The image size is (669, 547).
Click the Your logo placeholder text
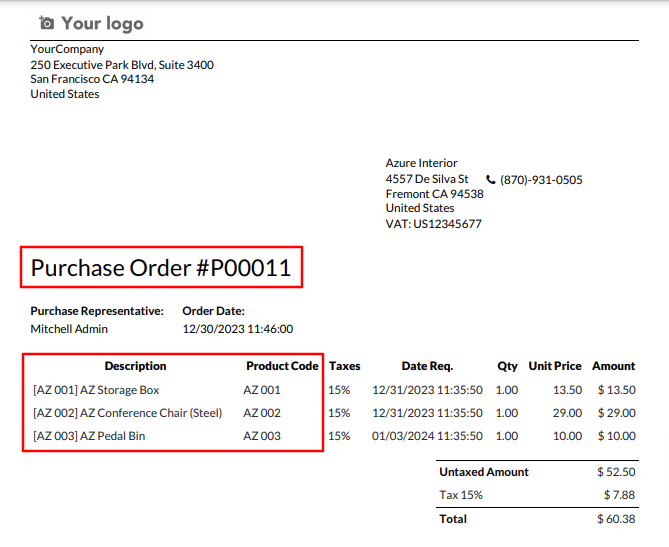pos(102,23)
